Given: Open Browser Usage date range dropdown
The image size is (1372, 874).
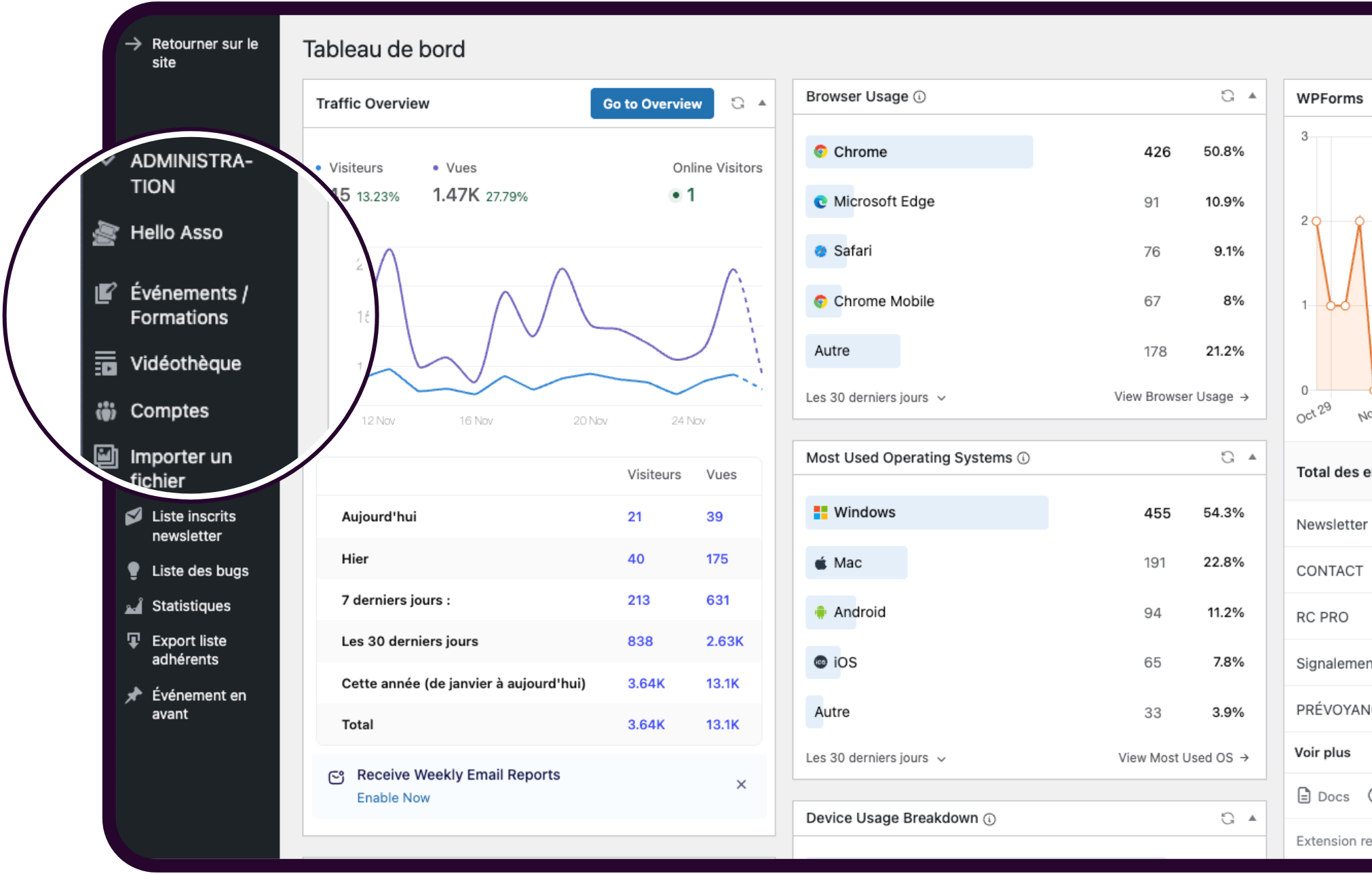Looking at the screenshot, I should [x=875, y=398].
